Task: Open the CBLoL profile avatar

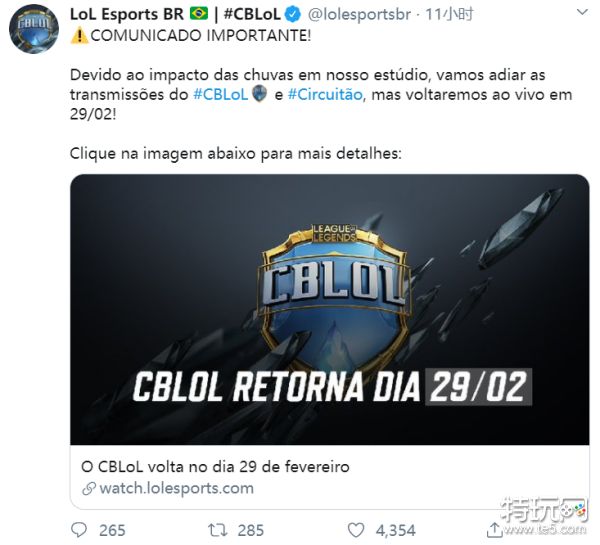Action: tap(34, 29)
